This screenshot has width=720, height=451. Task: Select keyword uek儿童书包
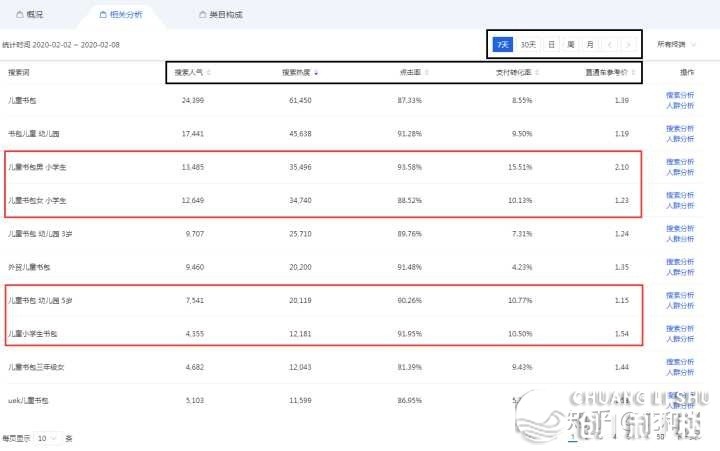(28, 400)
